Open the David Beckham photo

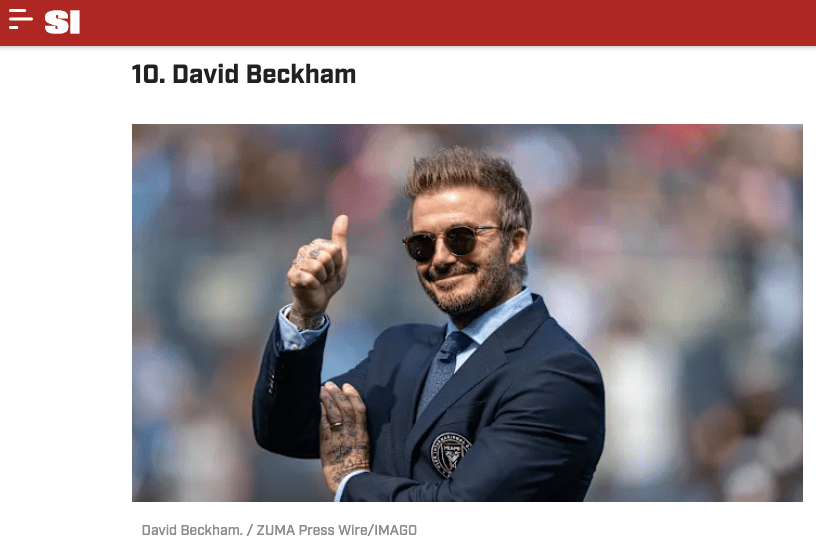[x=467, y=313]
